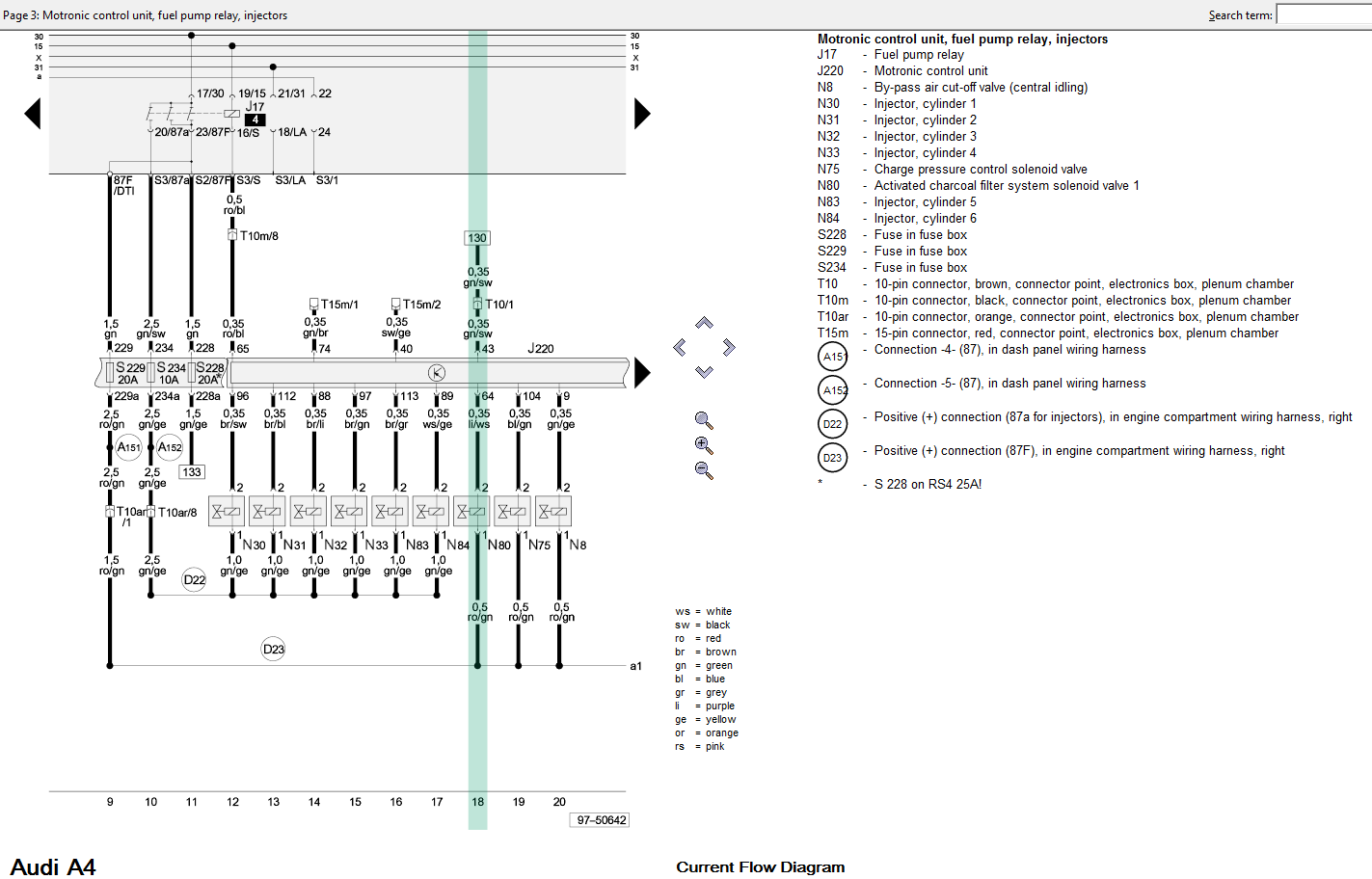
Task: Pan the diagram right with chevron arrow
Action: click(x=729, y=347)
